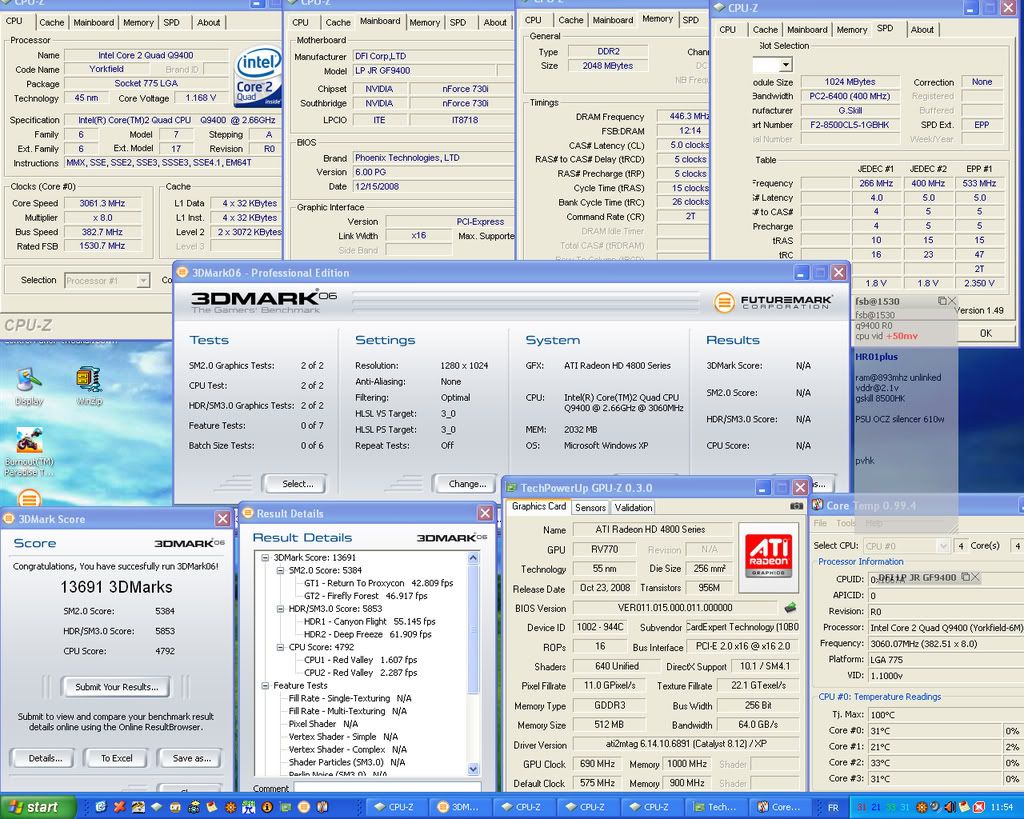Switch to the Sensors tab in GPU-Z
1024x819 pixels.
click(x=589, y=507)
